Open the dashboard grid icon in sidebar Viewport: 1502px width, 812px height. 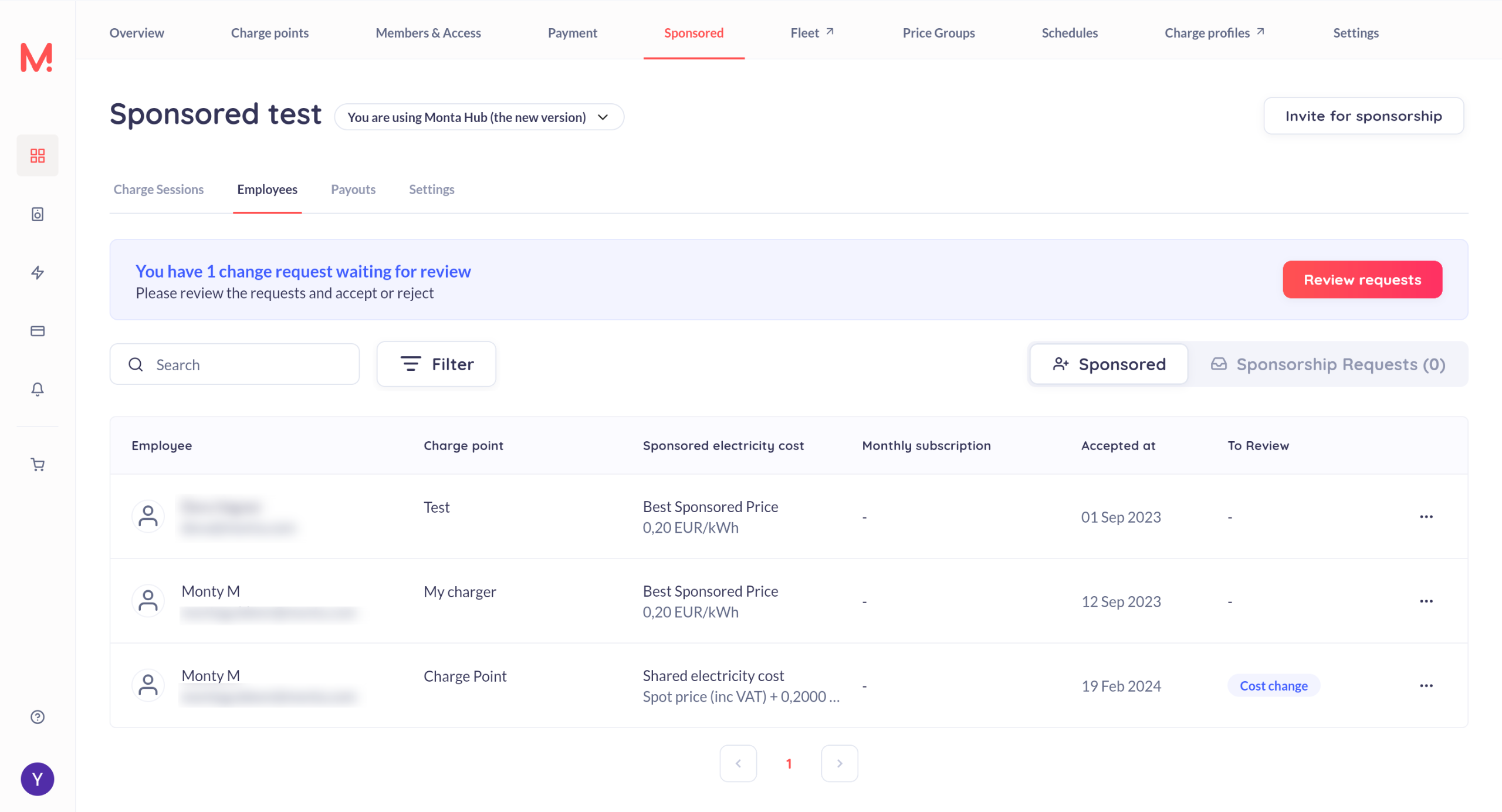pos(38,155)
